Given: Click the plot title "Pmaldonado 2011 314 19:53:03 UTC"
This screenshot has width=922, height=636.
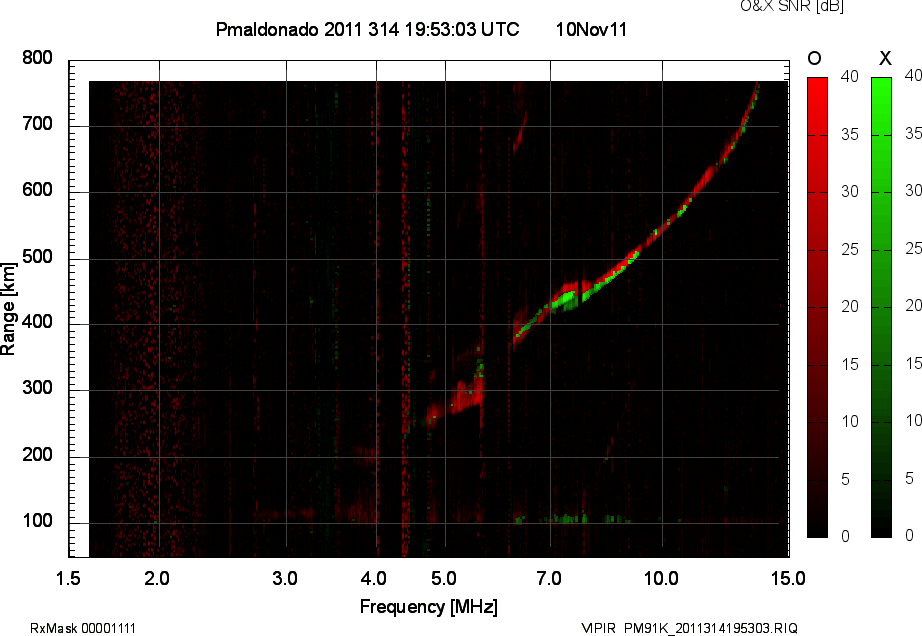Looking at the screenshot, I should 368,29.
